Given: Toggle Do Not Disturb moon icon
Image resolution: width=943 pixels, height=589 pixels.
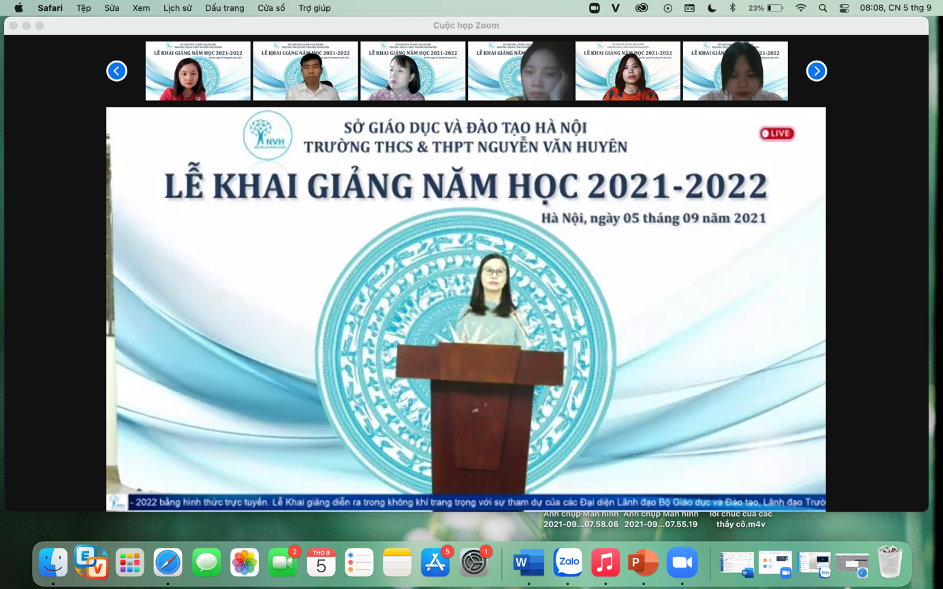Looking at the screenshot, I should point(711,8).
